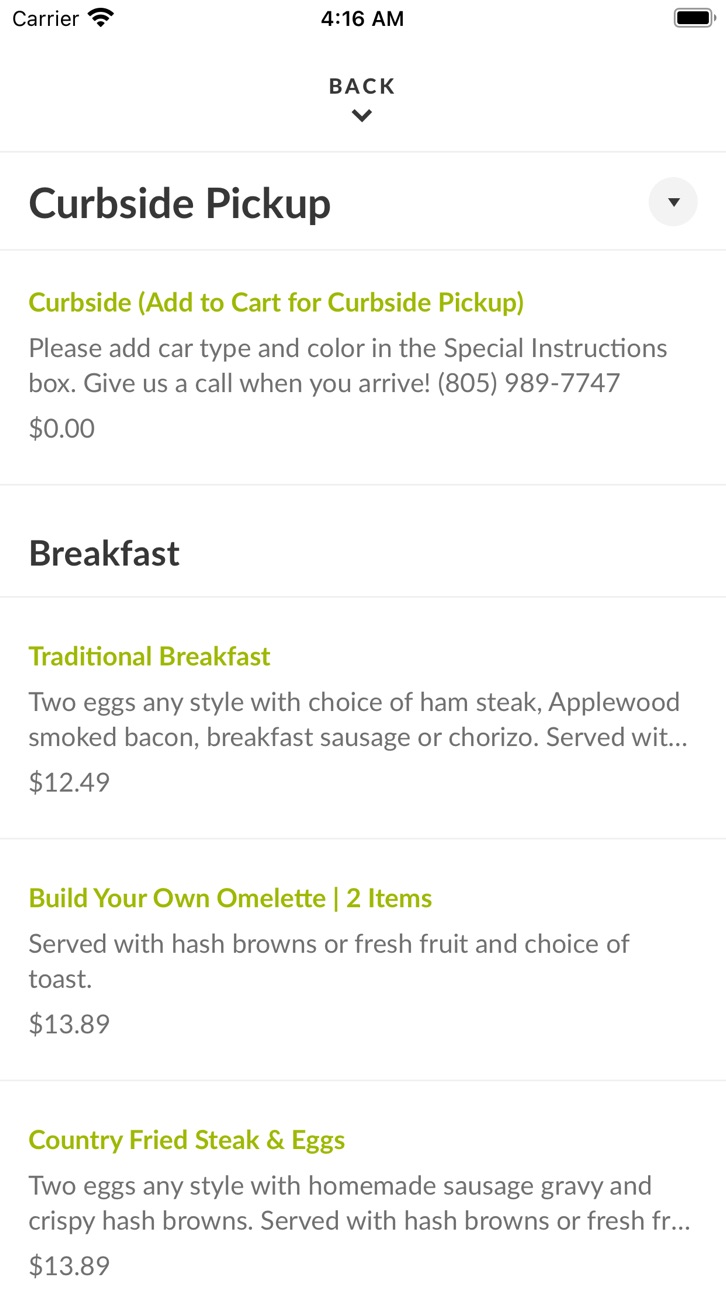Tap the omelette hash browns description
Screen dimensions: 726x1290
click(329, 961)
